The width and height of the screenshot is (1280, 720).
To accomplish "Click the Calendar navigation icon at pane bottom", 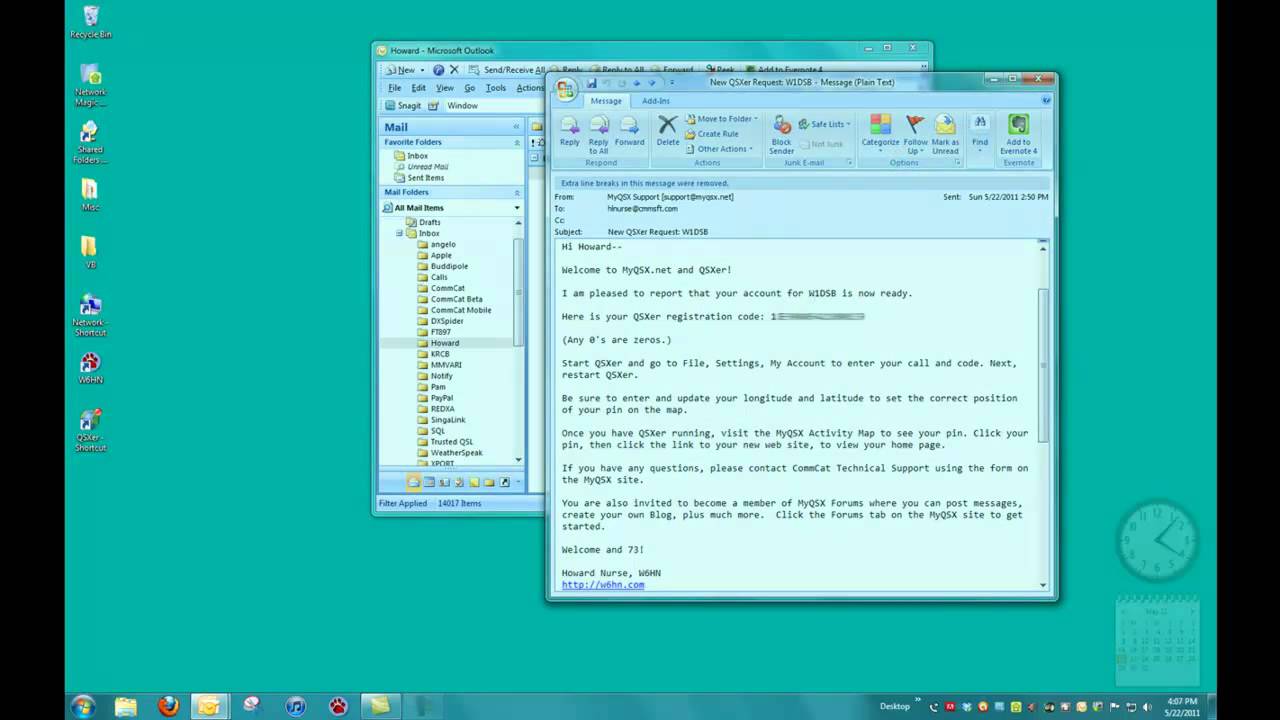I will 429,482.
